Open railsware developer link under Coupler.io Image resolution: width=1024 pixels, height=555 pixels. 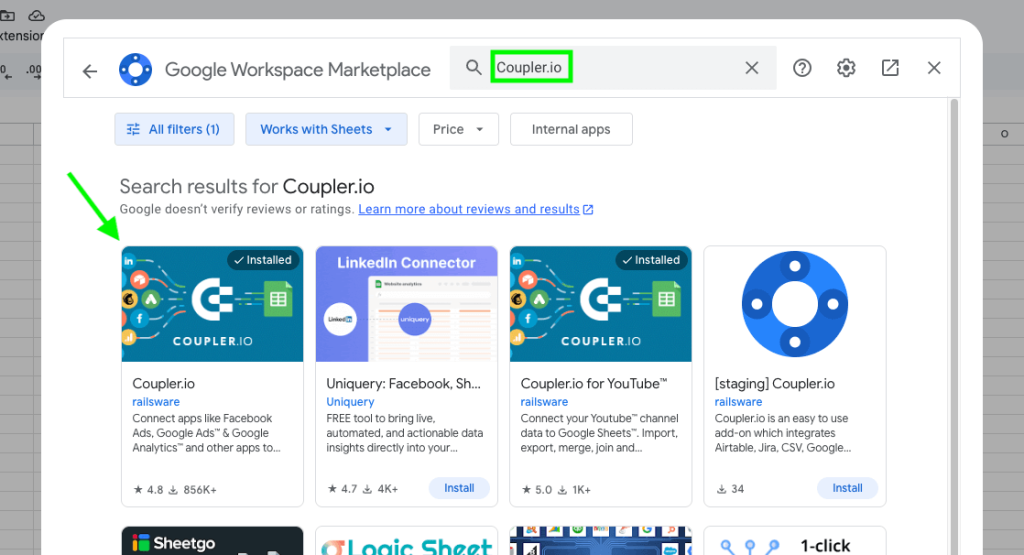[x=155, y=402]
